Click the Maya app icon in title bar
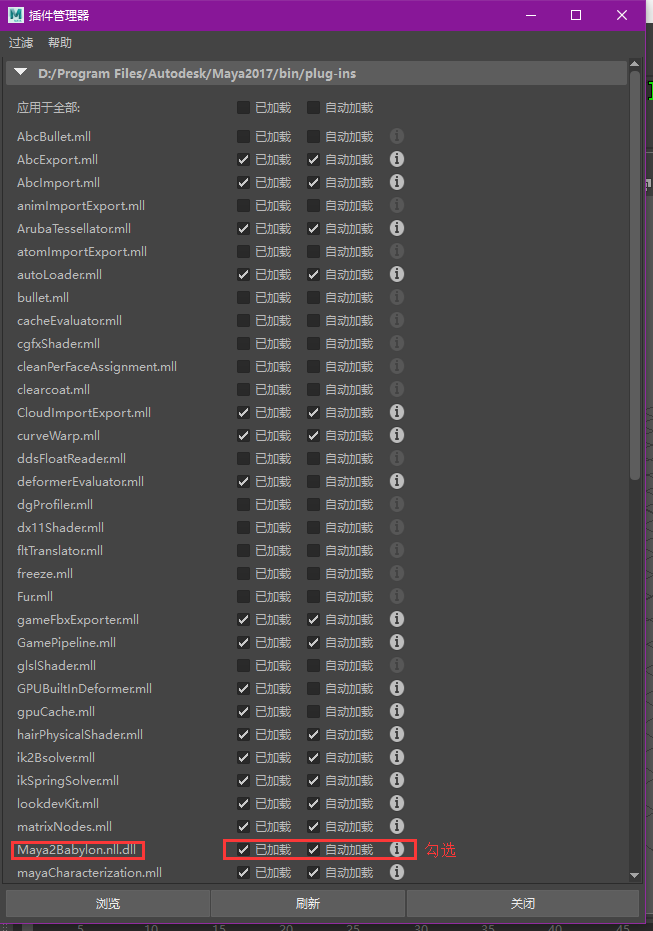This screenshot has width=653, height=931. (x=18, y=15)
